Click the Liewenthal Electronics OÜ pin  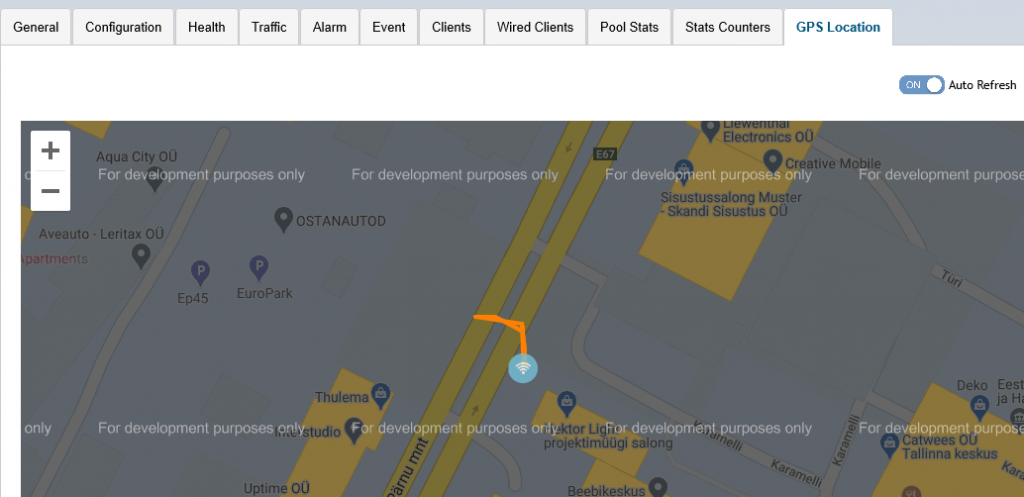coord(710,128)
